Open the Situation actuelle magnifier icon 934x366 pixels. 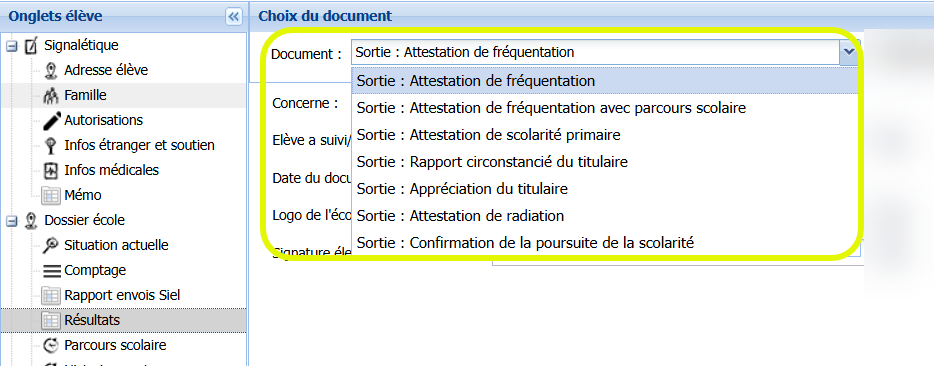pos(51,246)
